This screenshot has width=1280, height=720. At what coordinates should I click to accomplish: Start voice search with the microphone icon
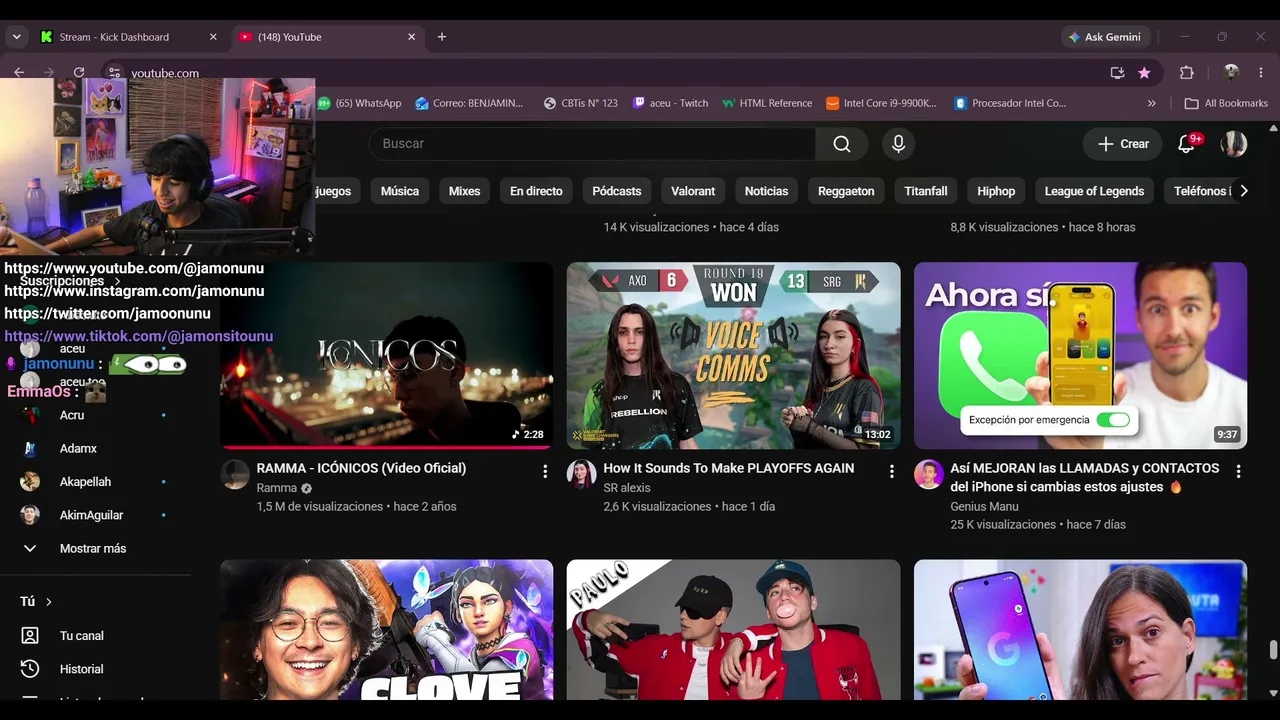click(x=898, y=144)
